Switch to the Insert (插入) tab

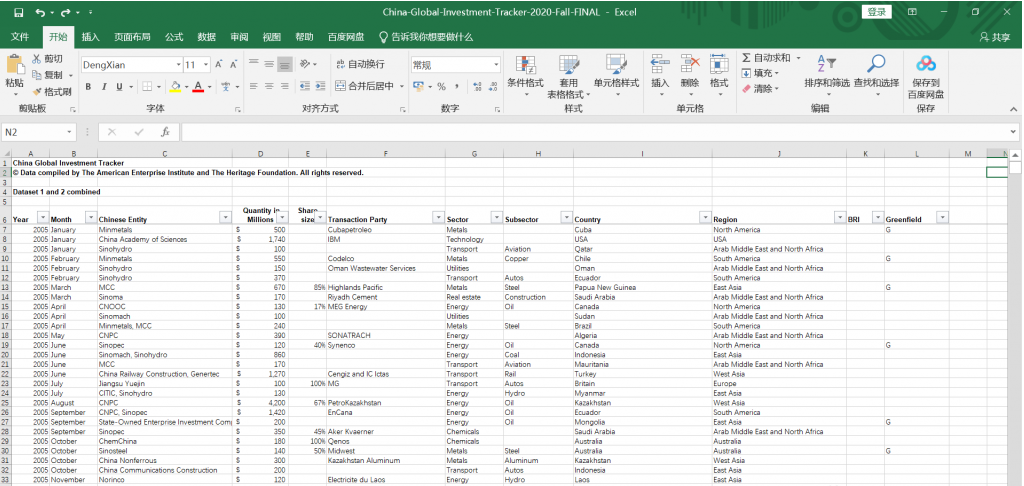pos(91,37)
